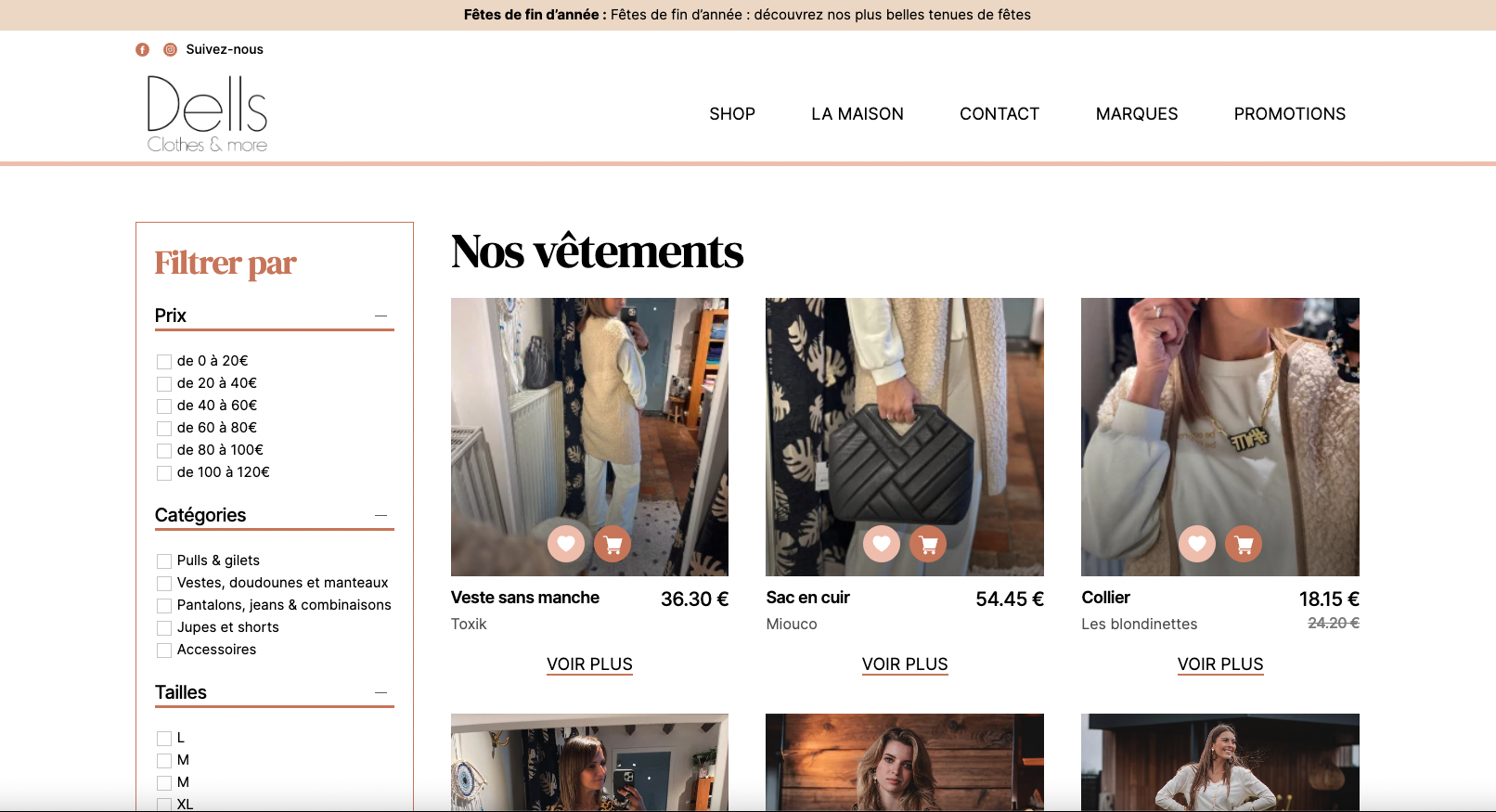Add Collier to favorites with heart icon
This screenshot has height=812, width=1496.
point(1197,544)
